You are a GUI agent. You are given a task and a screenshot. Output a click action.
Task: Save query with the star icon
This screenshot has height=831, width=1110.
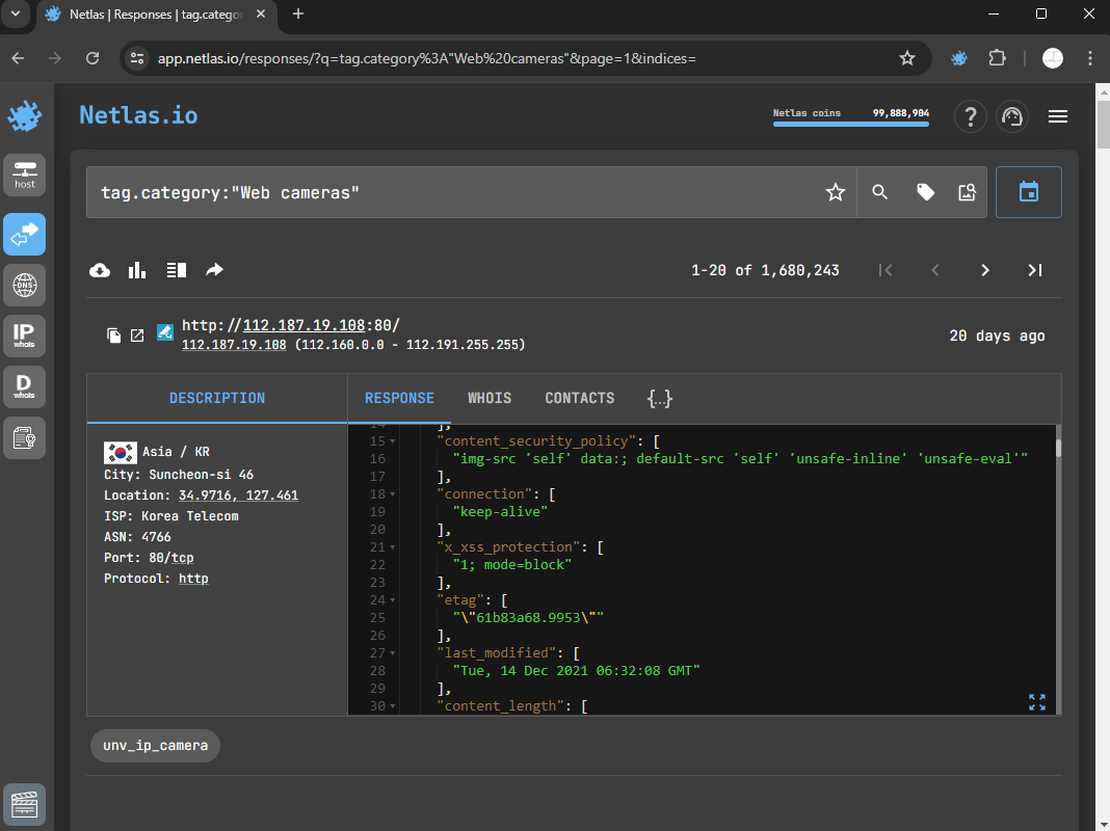pyautogui.click(x=835, y=192)
